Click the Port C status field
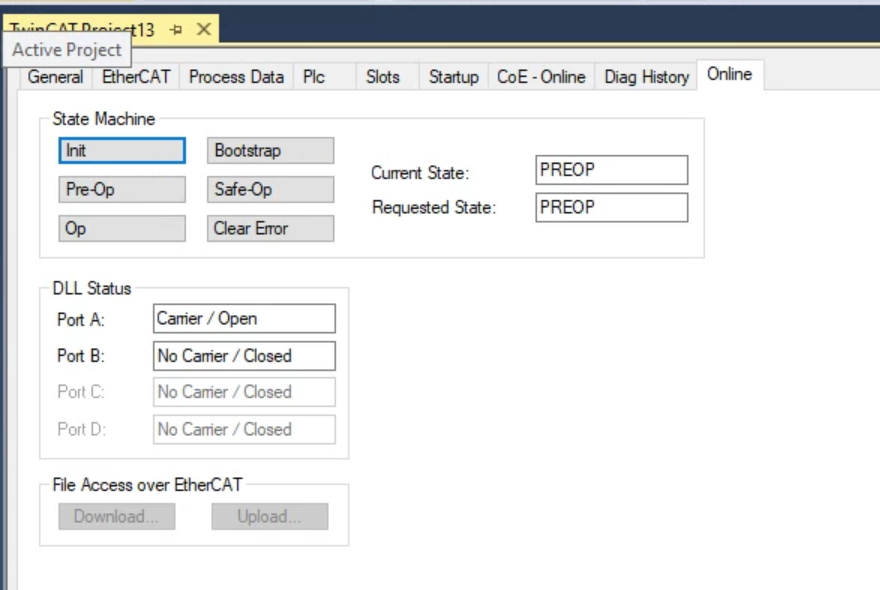880x590 pixels. pyautogui.click(x=244, y=392)
